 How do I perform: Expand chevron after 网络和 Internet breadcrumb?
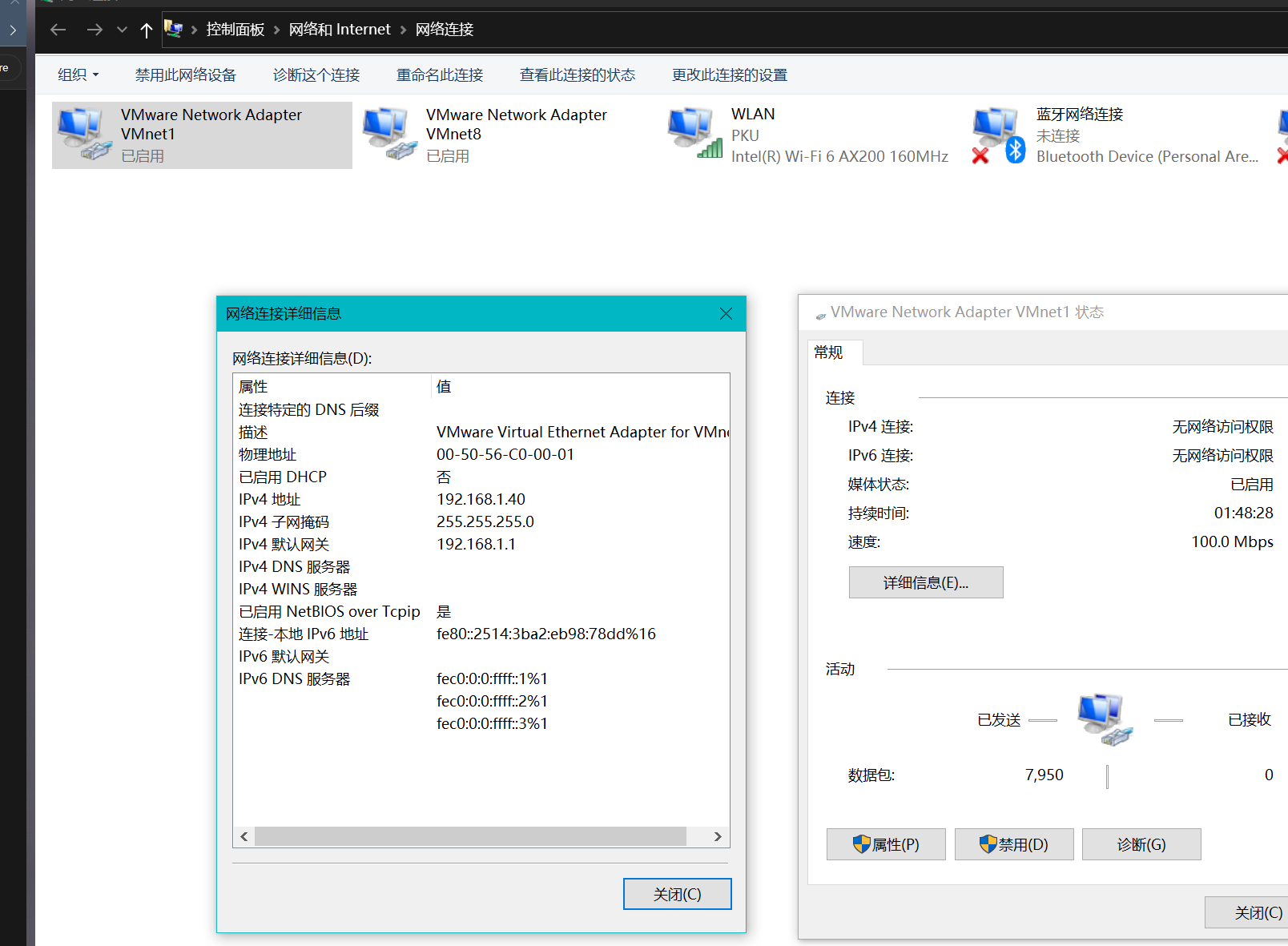(x=403, y=30)
